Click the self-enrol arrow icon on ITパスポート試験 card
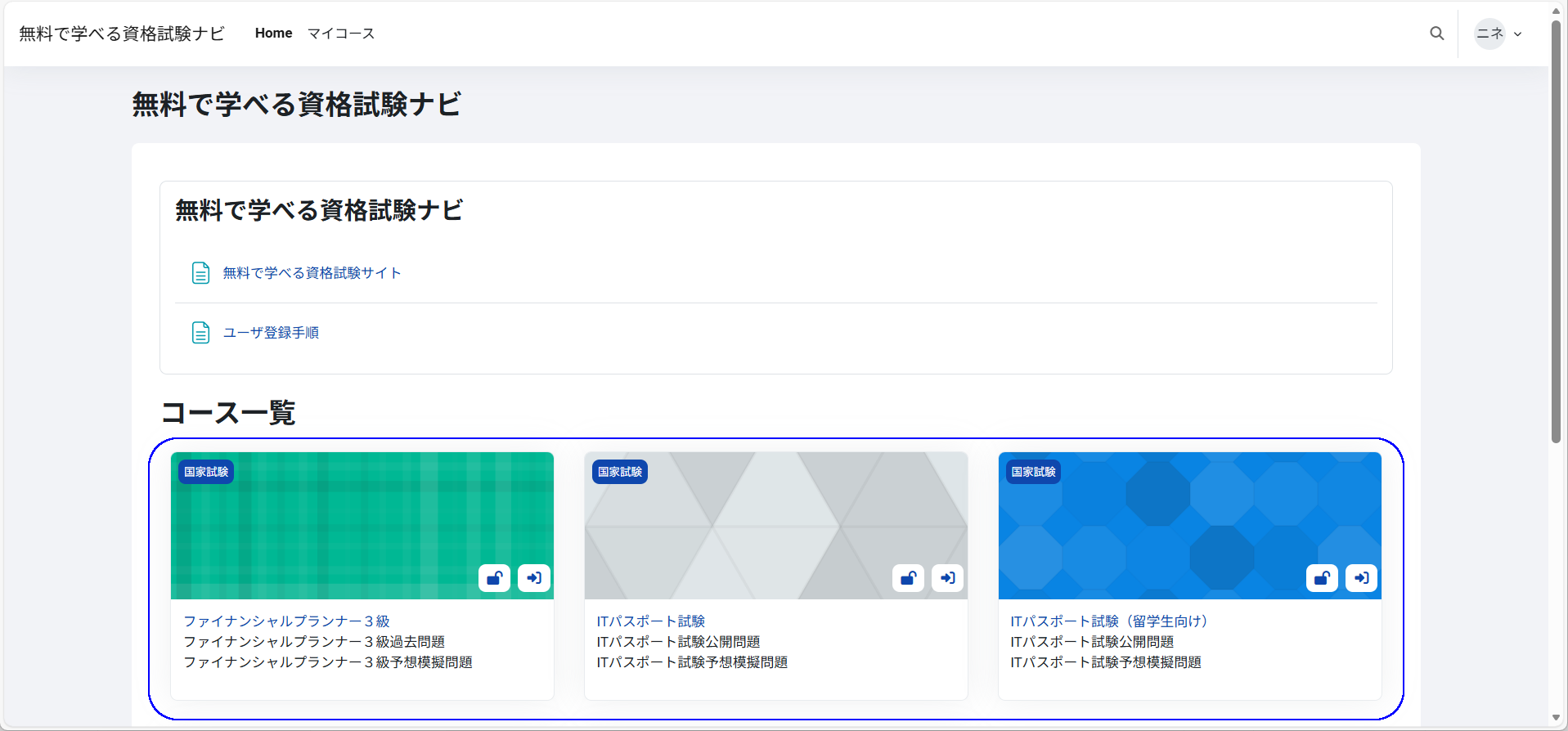 click(948, 578)
